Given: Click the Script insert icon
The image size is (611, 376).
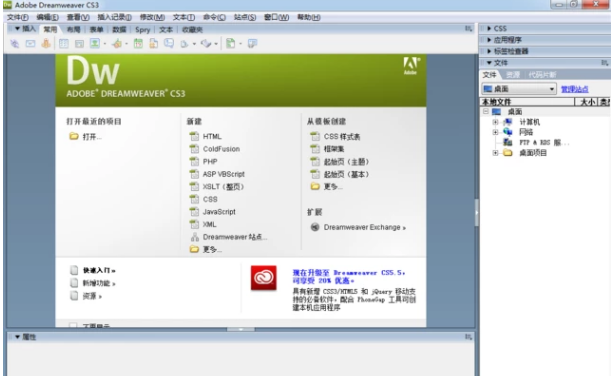Looking at the screenshot, I should (x=206, y=44).
